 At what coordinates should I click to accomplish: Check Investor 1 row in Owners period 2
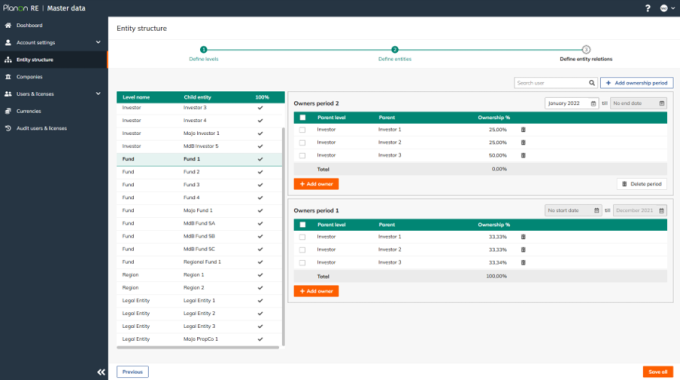tap(302, 130)
